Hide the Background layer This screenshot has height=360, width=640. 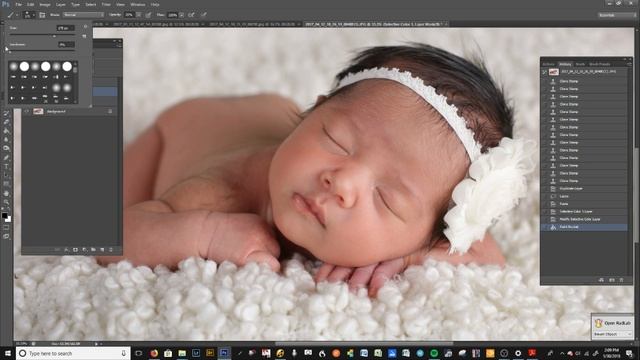click(27, 111)
